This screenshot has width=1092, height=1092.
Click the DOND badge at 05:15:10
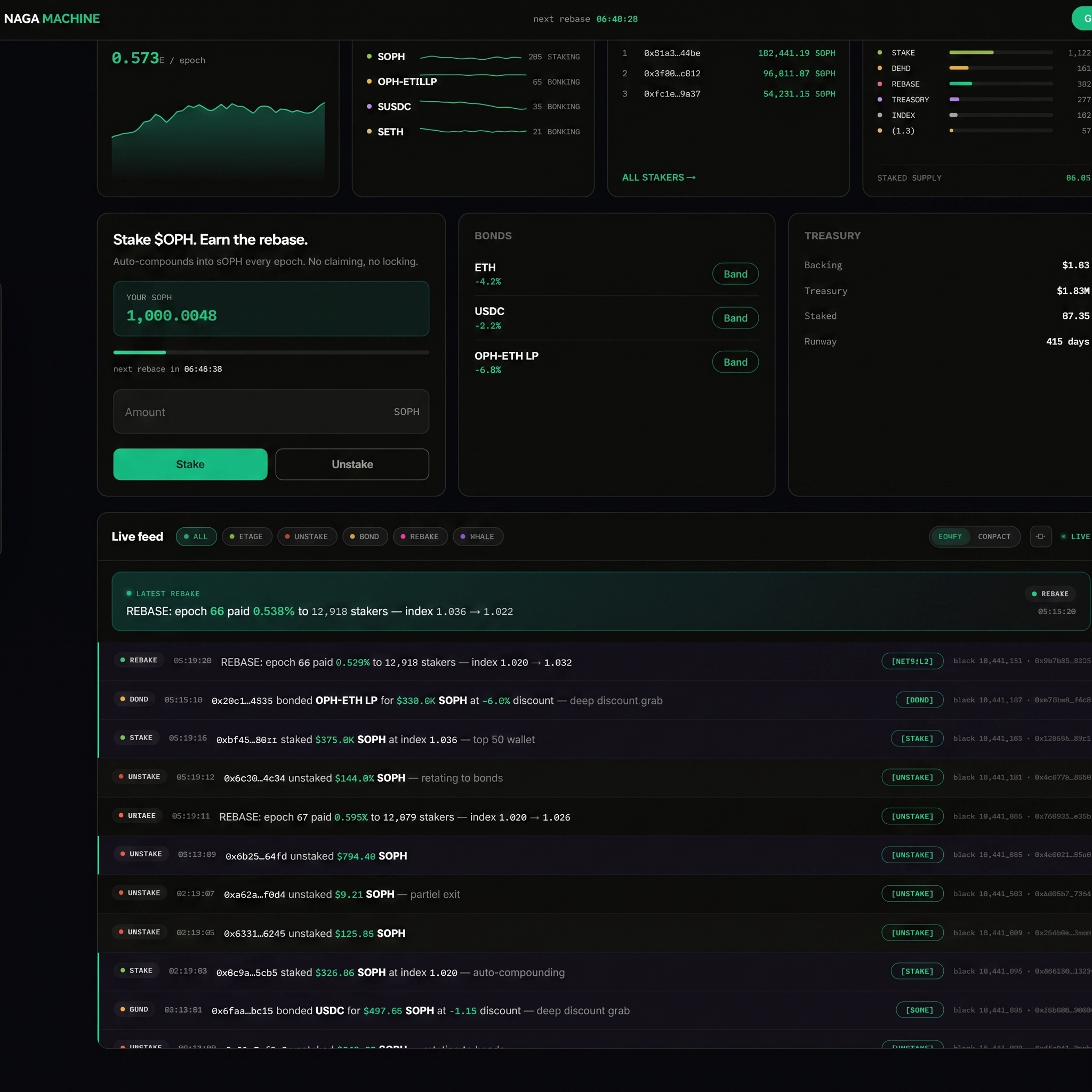click(x=134, y=699)
